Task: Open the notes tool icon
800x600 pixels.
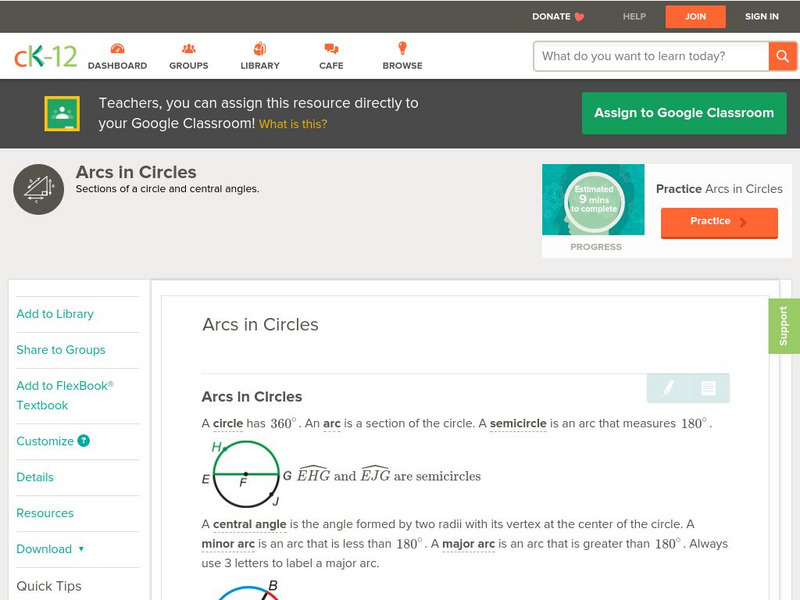Action: [x=708, y=388]
